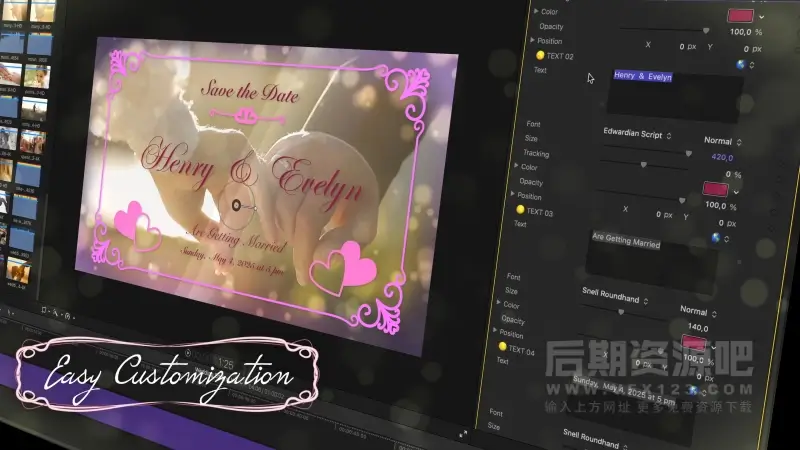Click the full-screen arrows icon below the viewer
This screenshot has width=800, height=450.
(x=462, y=433)
